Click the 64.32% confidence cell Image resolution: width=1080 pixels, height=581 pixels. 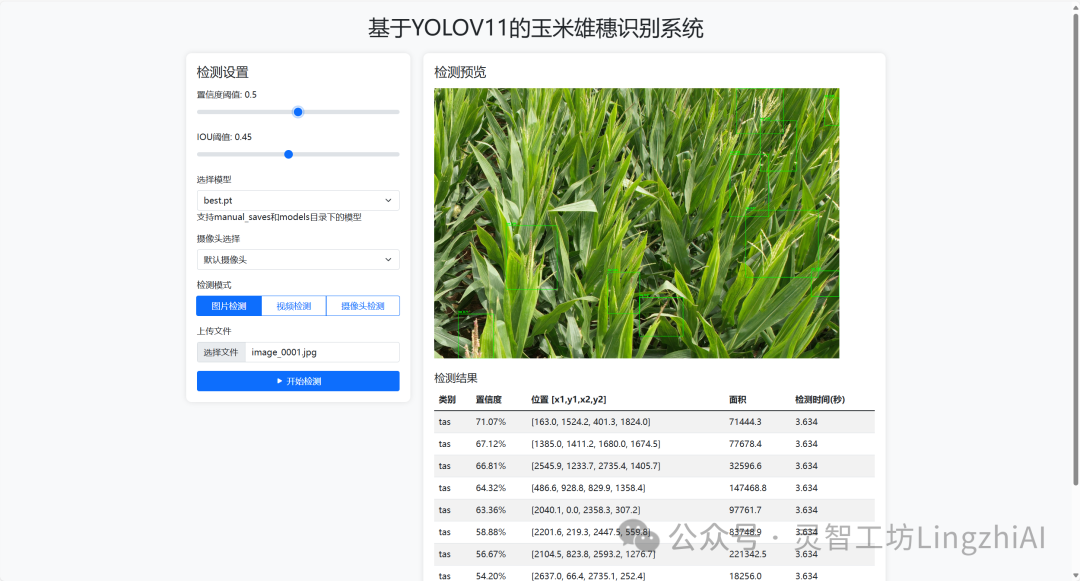tap(490, 487)
